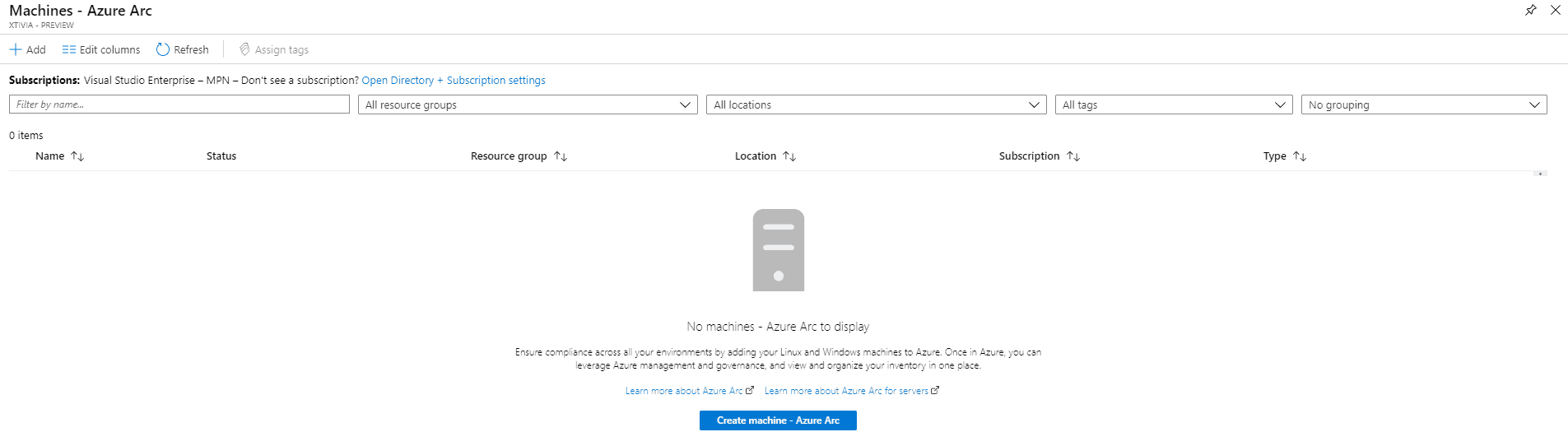
Task: Open Edit columns
Action: tap(101, 49)
